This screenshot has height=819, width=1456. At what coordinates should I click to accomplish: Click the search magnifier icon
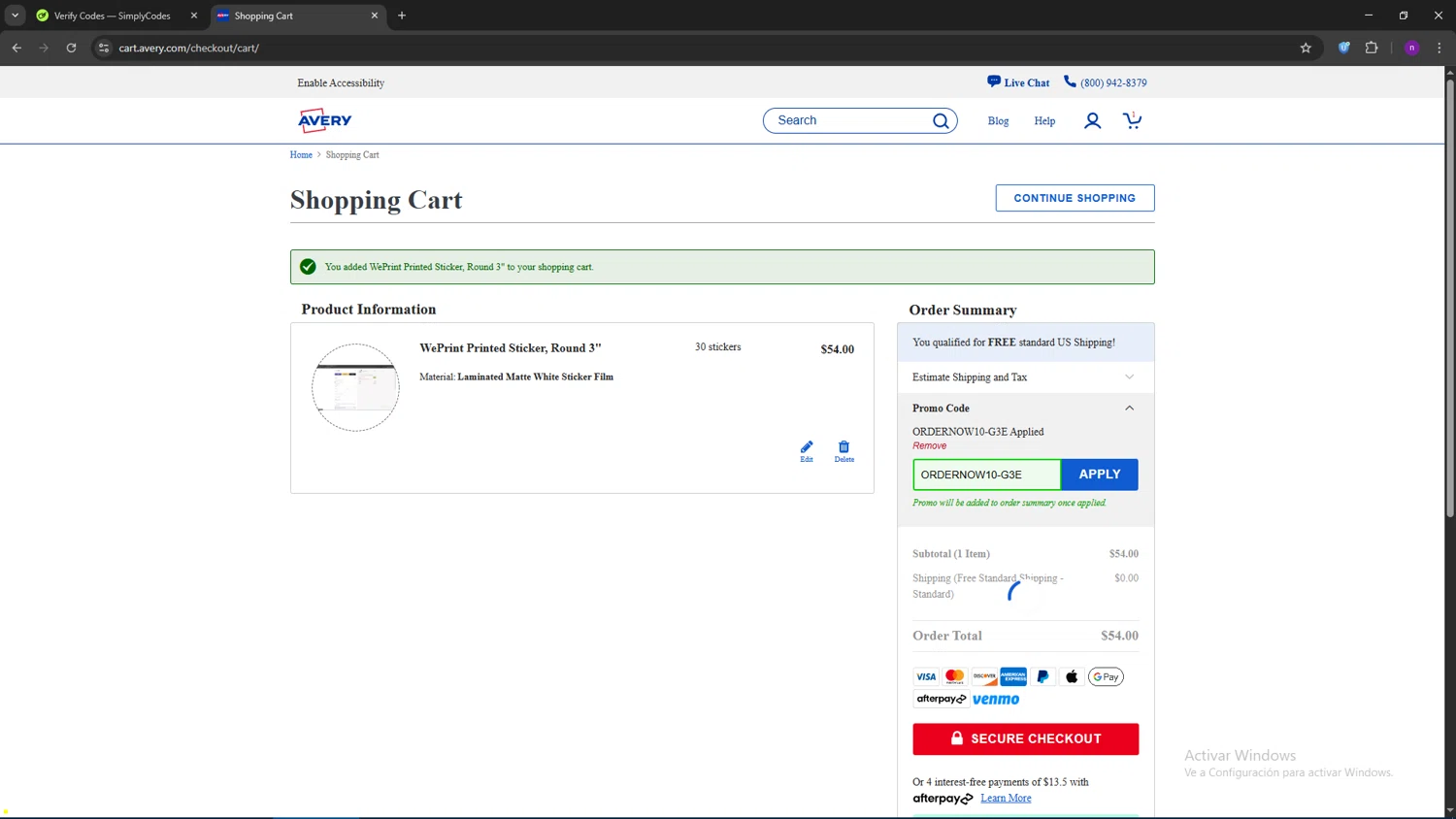pos(940,120)
